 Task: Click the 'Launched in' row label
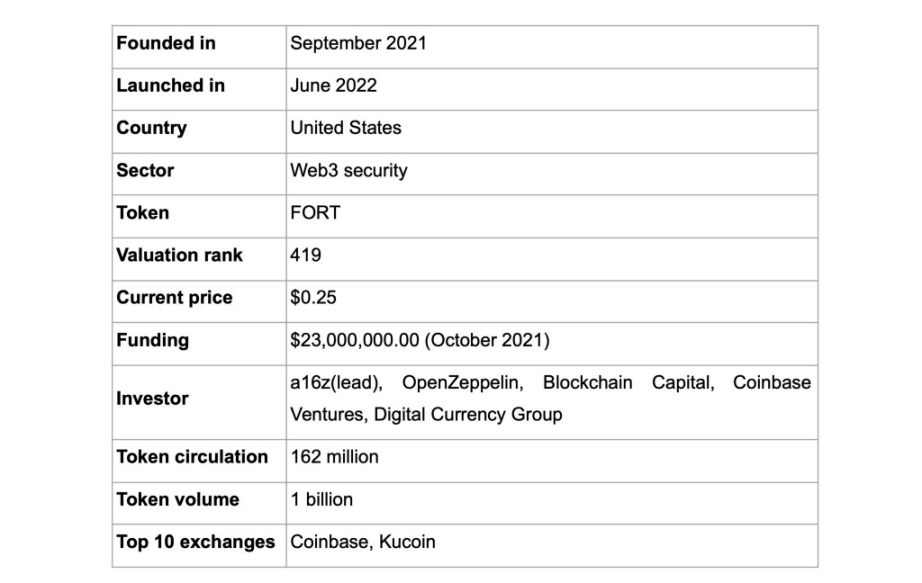tap(171, 86)
